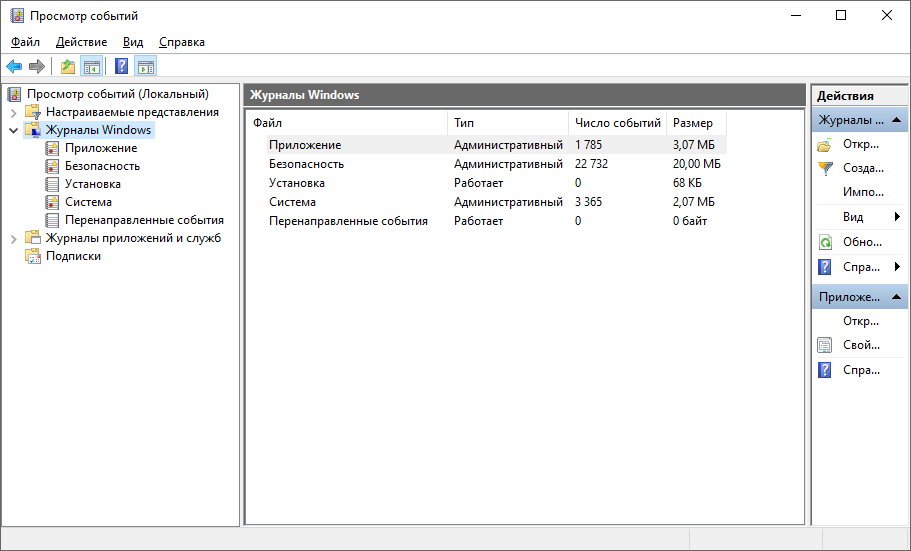Open the Спра... submenu arrow in Actions

[898, 267]
